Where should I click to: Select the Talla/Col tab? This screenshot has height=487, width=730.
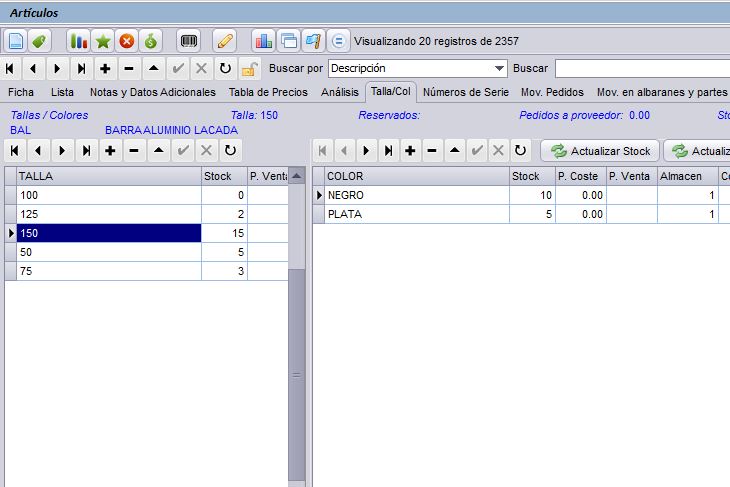point(391,92)
